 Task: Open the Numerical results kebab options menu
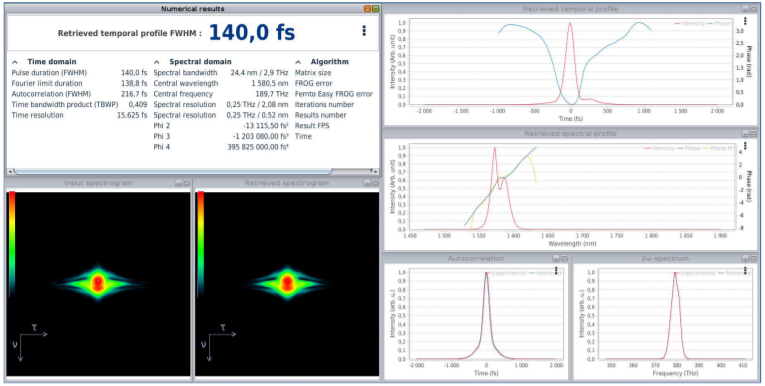pyautogui.click(x=364, y=31)
